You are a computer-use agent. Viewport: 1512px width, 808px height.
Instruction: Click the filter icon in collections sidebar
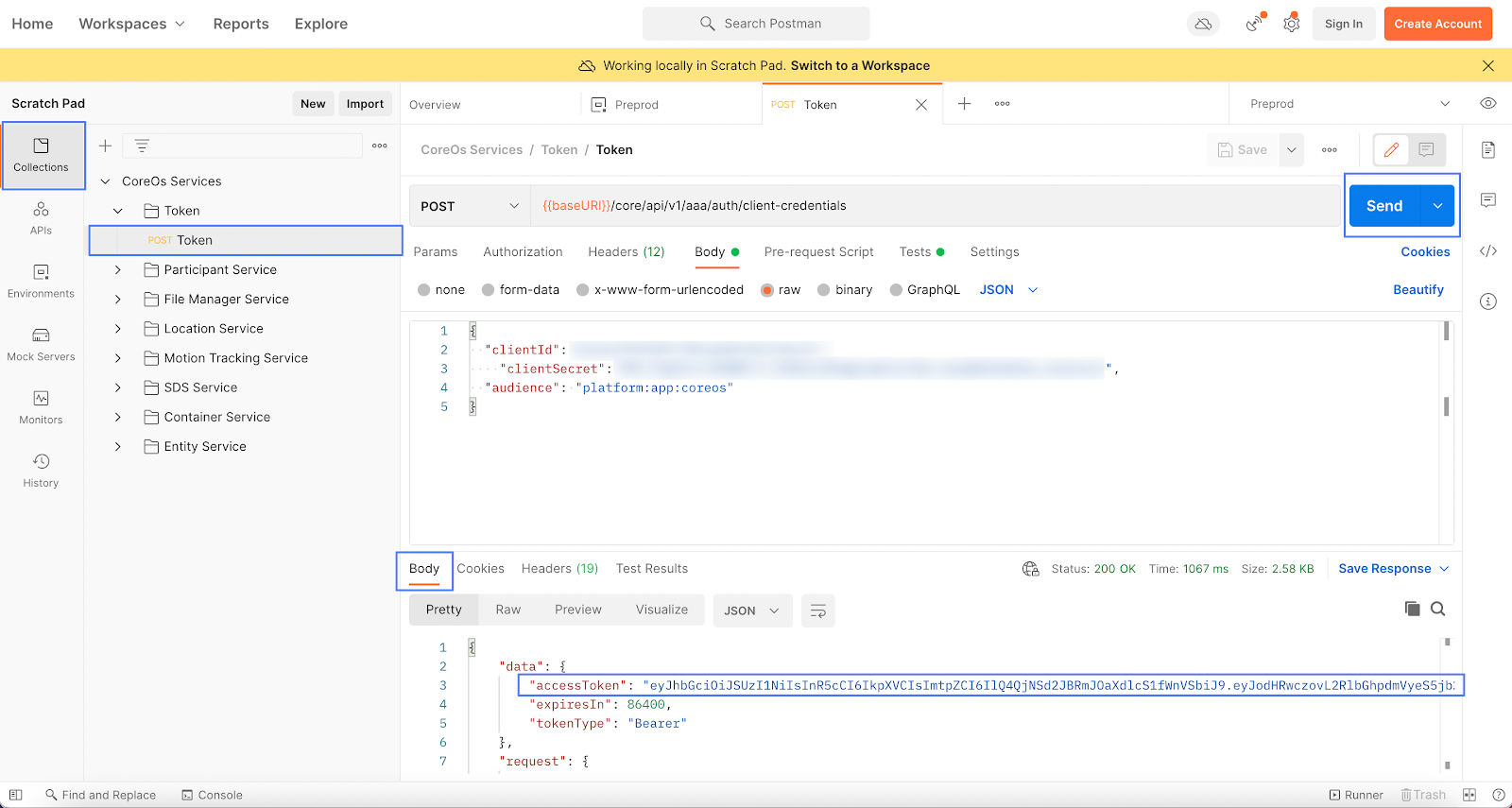click(x=142, y=146)
